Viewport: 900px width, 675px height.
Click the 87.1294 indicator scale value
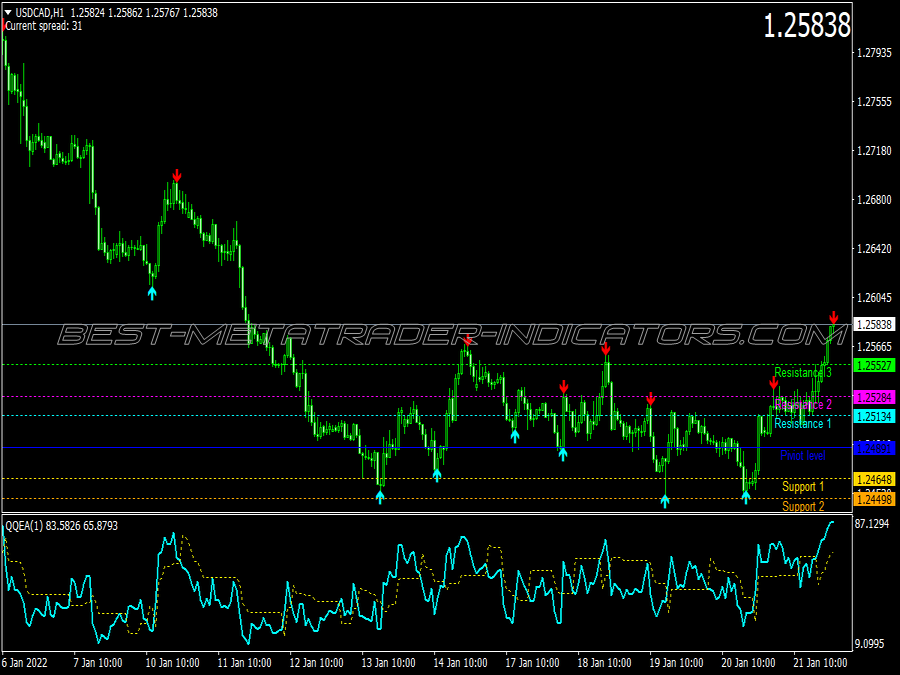coord(872,523)
